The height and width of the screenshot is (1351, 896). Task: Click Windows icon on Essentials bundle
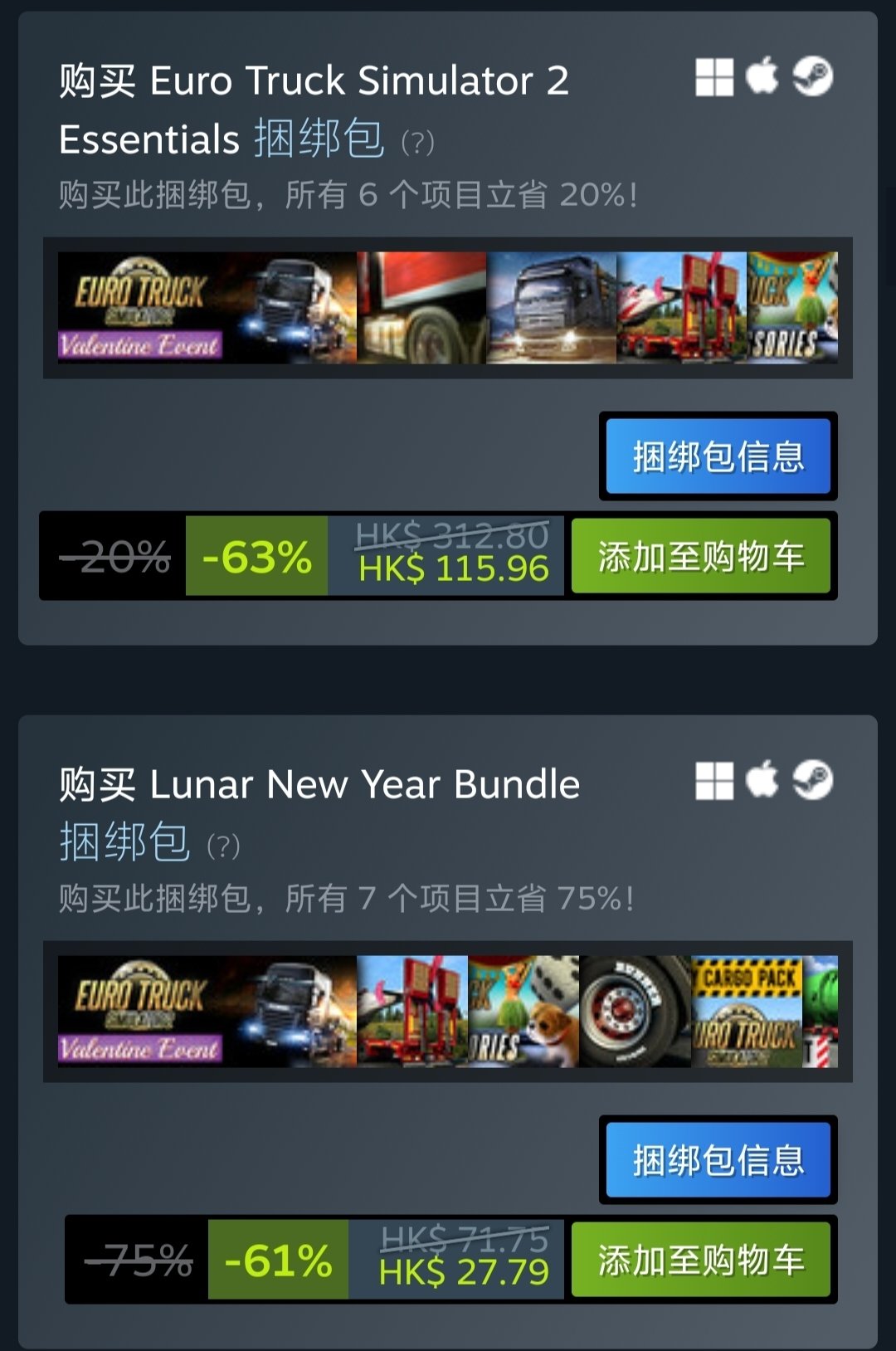(714, 77)
